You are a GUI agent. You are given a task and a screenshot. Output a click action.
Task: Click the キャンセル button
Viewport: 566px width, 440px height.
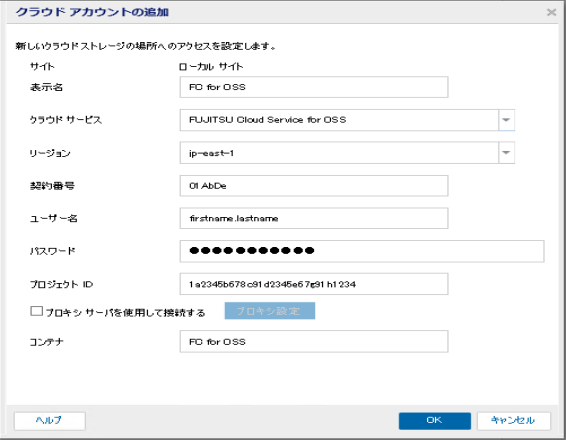click(x=514, y=421)
